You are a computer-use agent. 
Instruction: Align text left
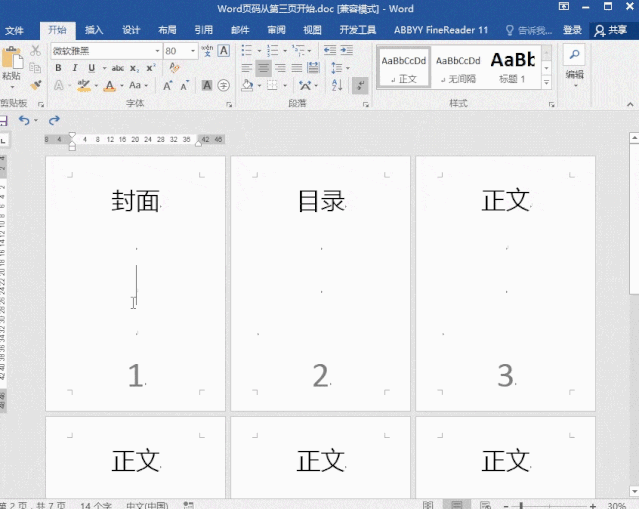tap(247, 68)
